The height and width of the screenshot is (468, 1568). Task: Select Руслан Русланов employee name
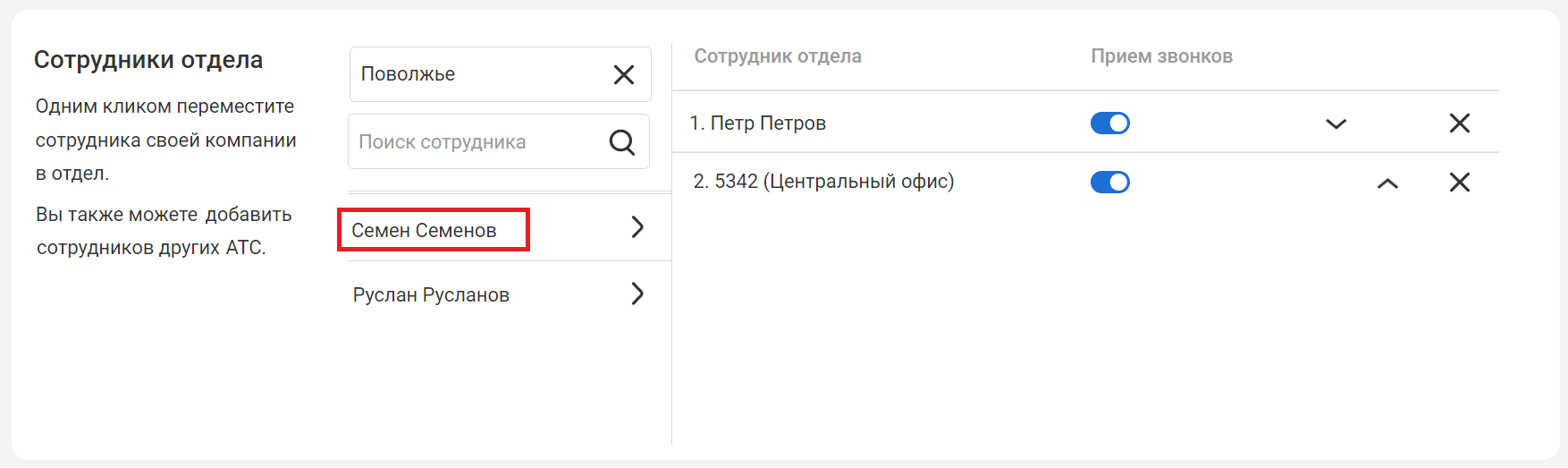(x=431, y=295)
